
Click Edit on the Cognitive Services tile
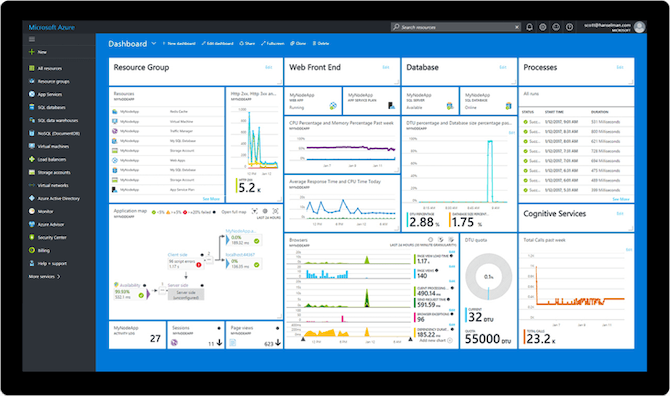[620, 213]
